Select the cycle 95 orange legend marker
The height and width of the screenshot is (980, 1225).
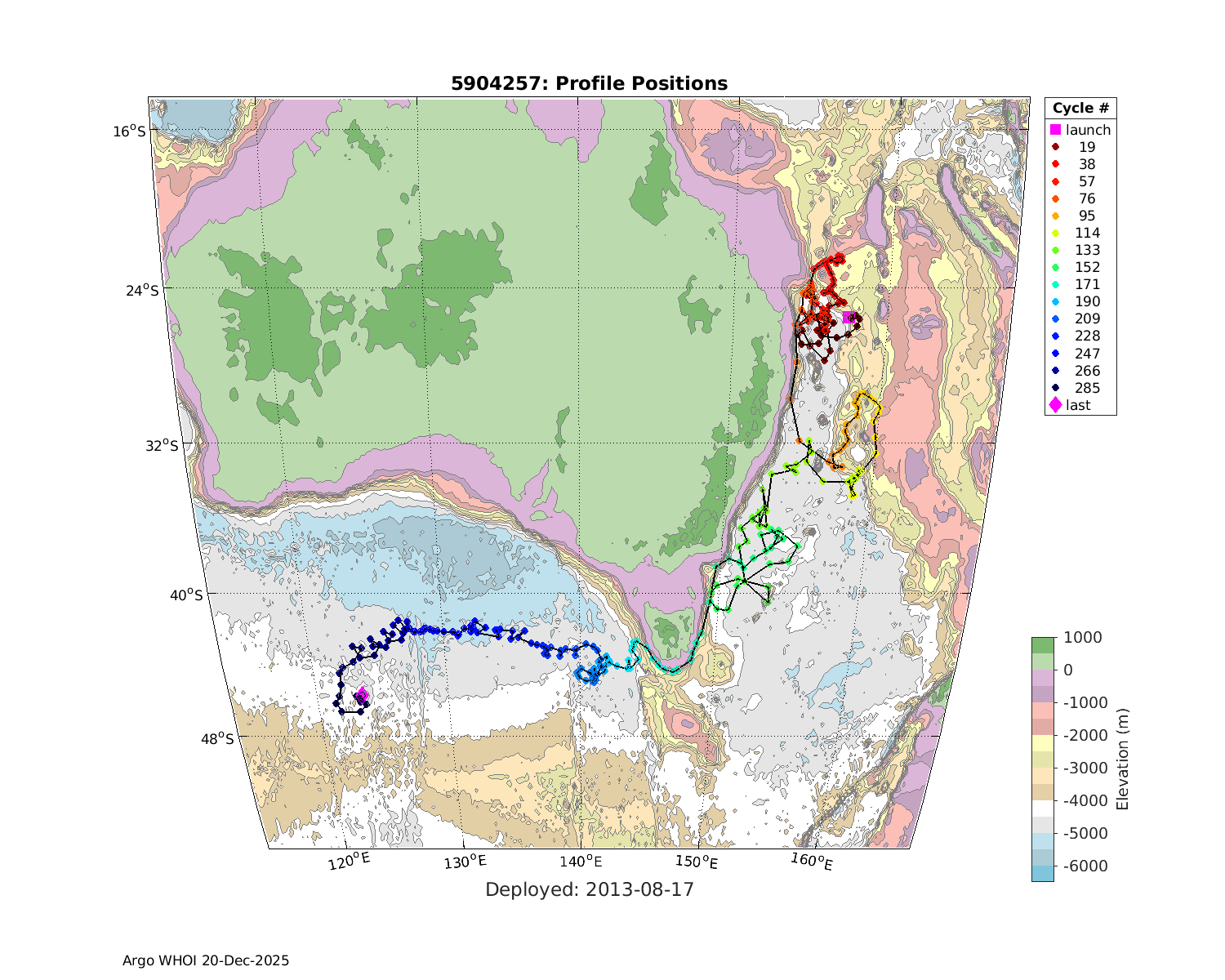[1055, 216]
